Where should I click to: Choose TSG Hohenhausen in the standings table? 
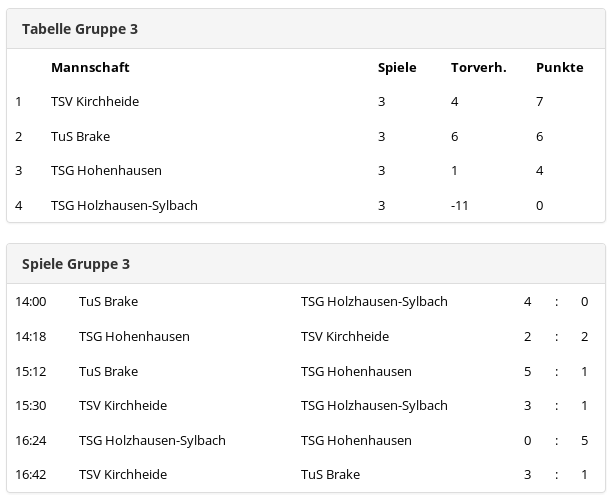(x=106, y=171)
